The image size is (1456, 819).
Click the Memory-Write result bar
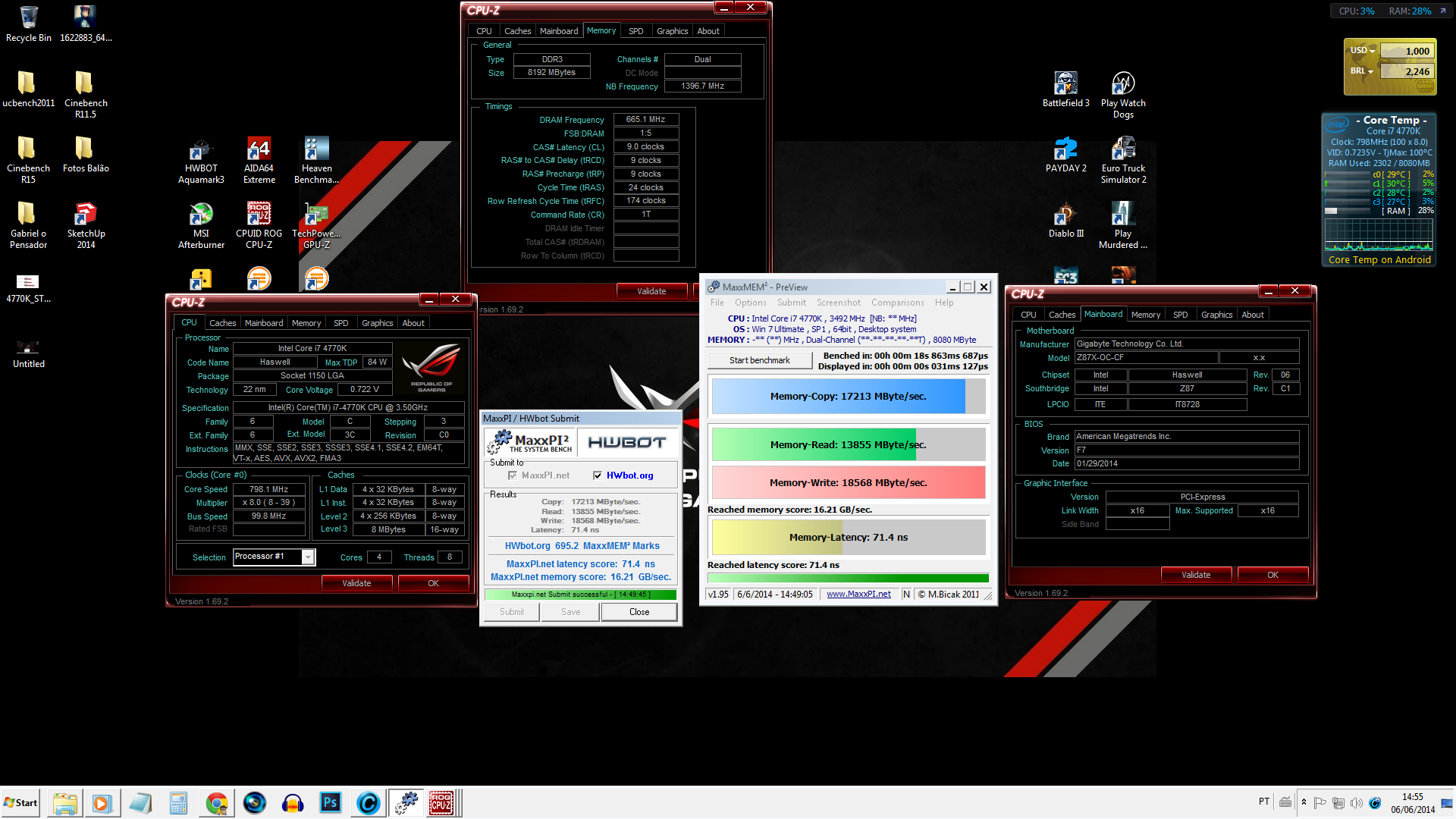click(848, 482)
